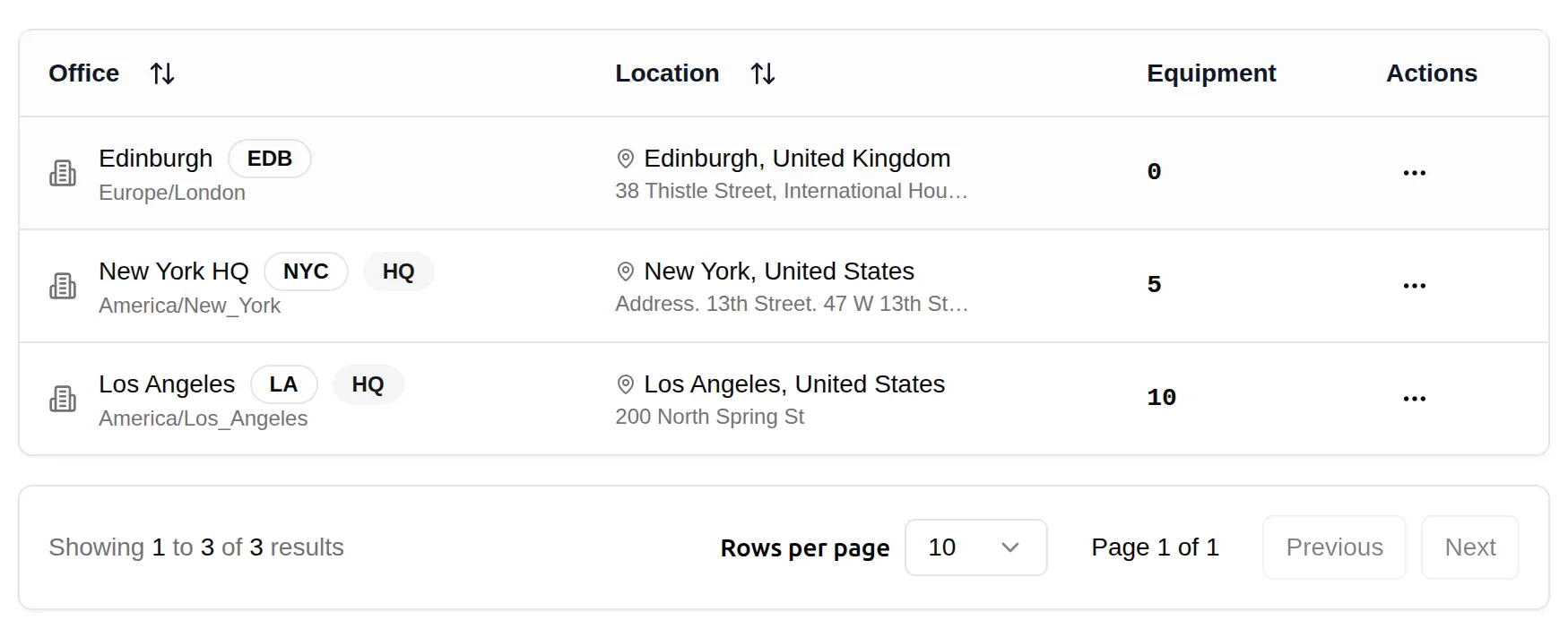Click the map pin beside Edinburgh, United Kingdom
Screen dimensions: 1568x629
[x=626, y=159]
